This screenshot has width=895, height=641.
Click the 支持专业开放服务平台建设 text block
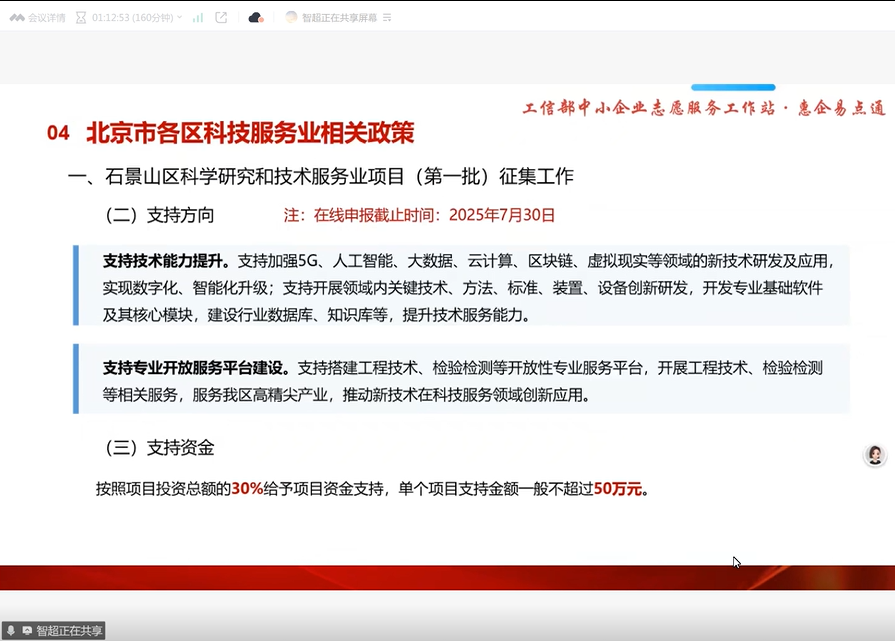(x=462, y=380)
